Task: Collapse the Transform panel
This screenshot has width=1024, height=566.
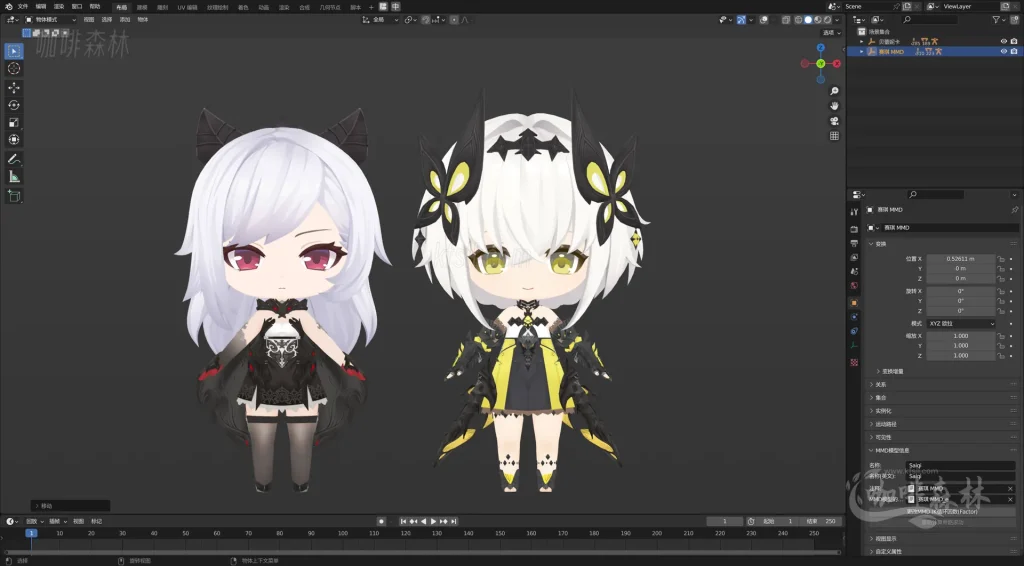Action: (x=880, y=244)
